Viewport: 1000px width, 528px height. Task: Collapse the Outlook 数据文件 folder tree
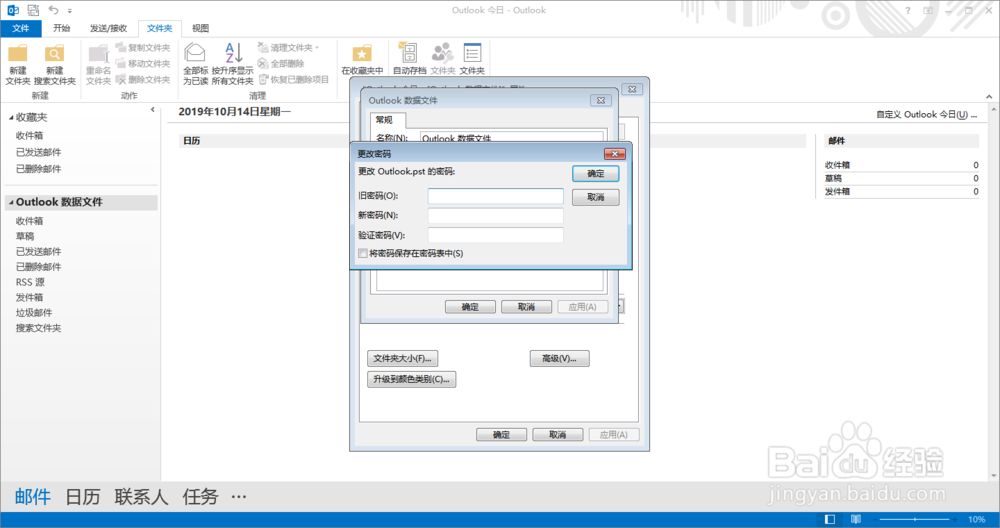(11, 202)
